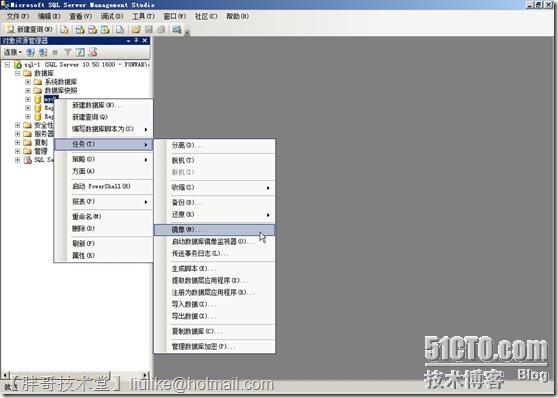Screen dimensions: 558x398
Task: Open the 编写数据库脚本为 submenu
Action: click(x=103, y=129)
